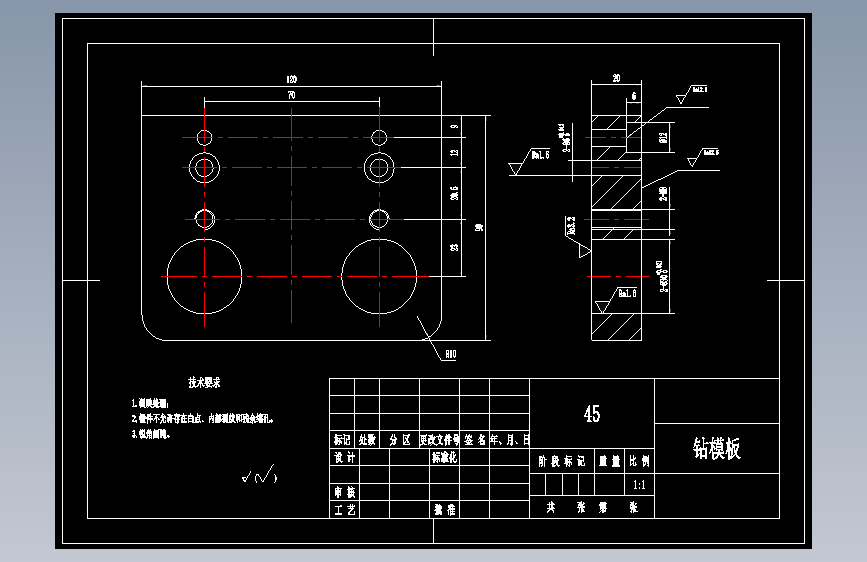This screenshot has height=562, width=867.
Task: Select the Ra1.6 roughness symbol left of section view
Action: pos(530,162)
